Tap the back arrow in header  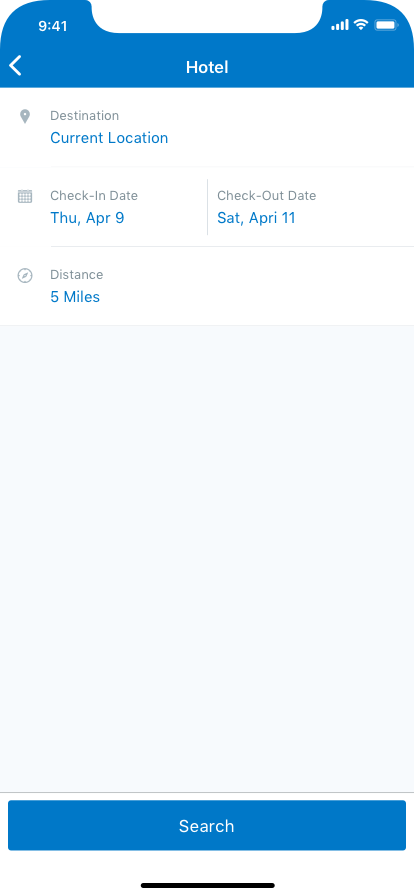tap(15, 66)
